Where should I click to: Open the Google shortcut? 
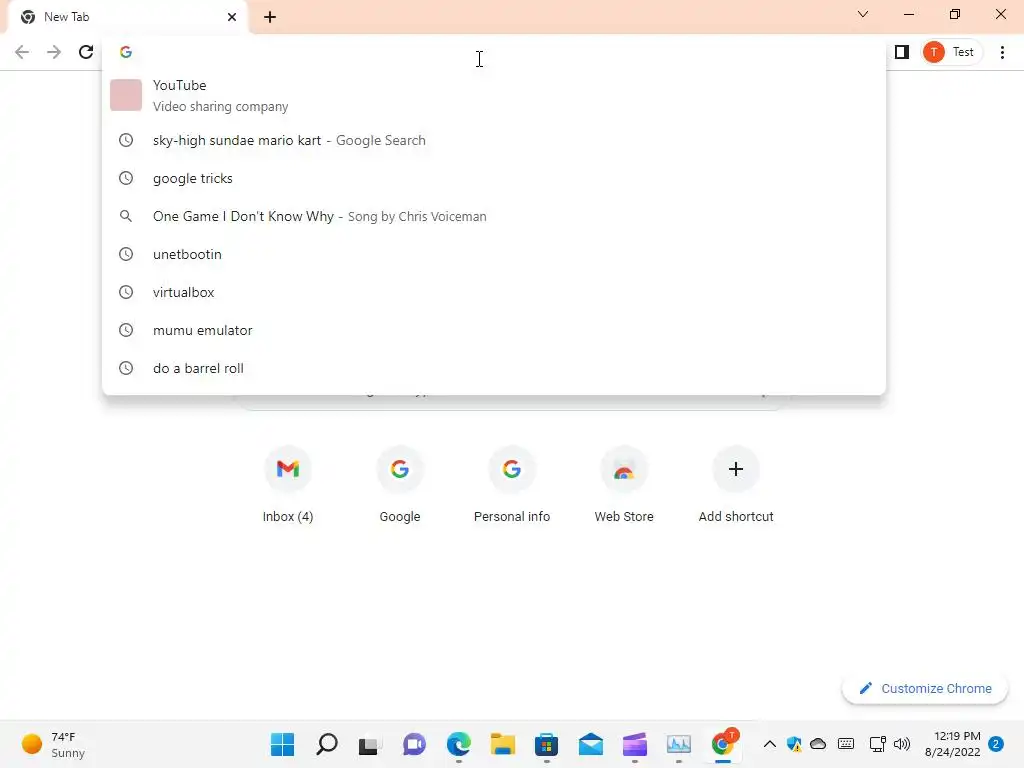click(400, 485)
